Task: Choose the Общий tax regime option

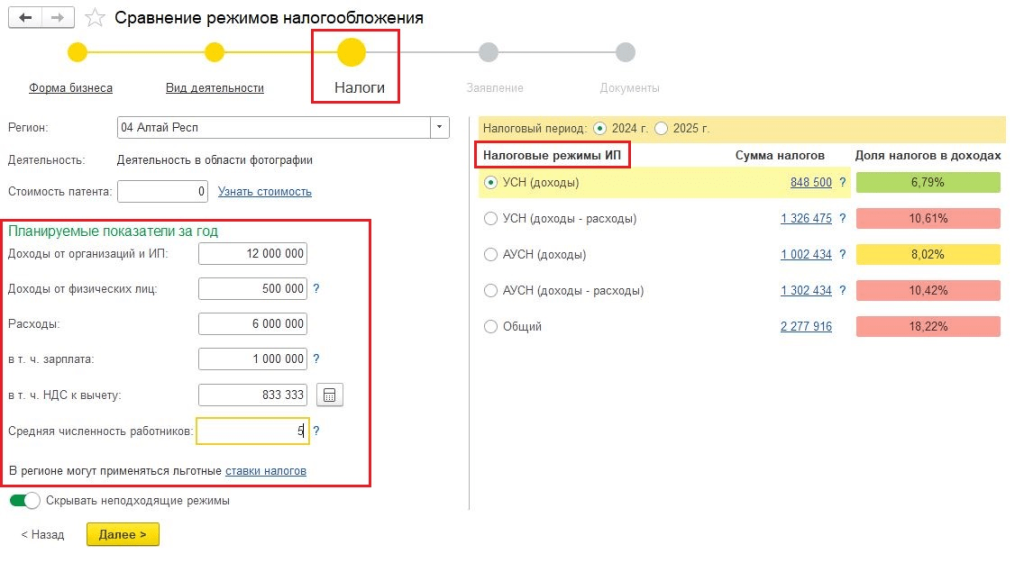Action: point(490,327)
